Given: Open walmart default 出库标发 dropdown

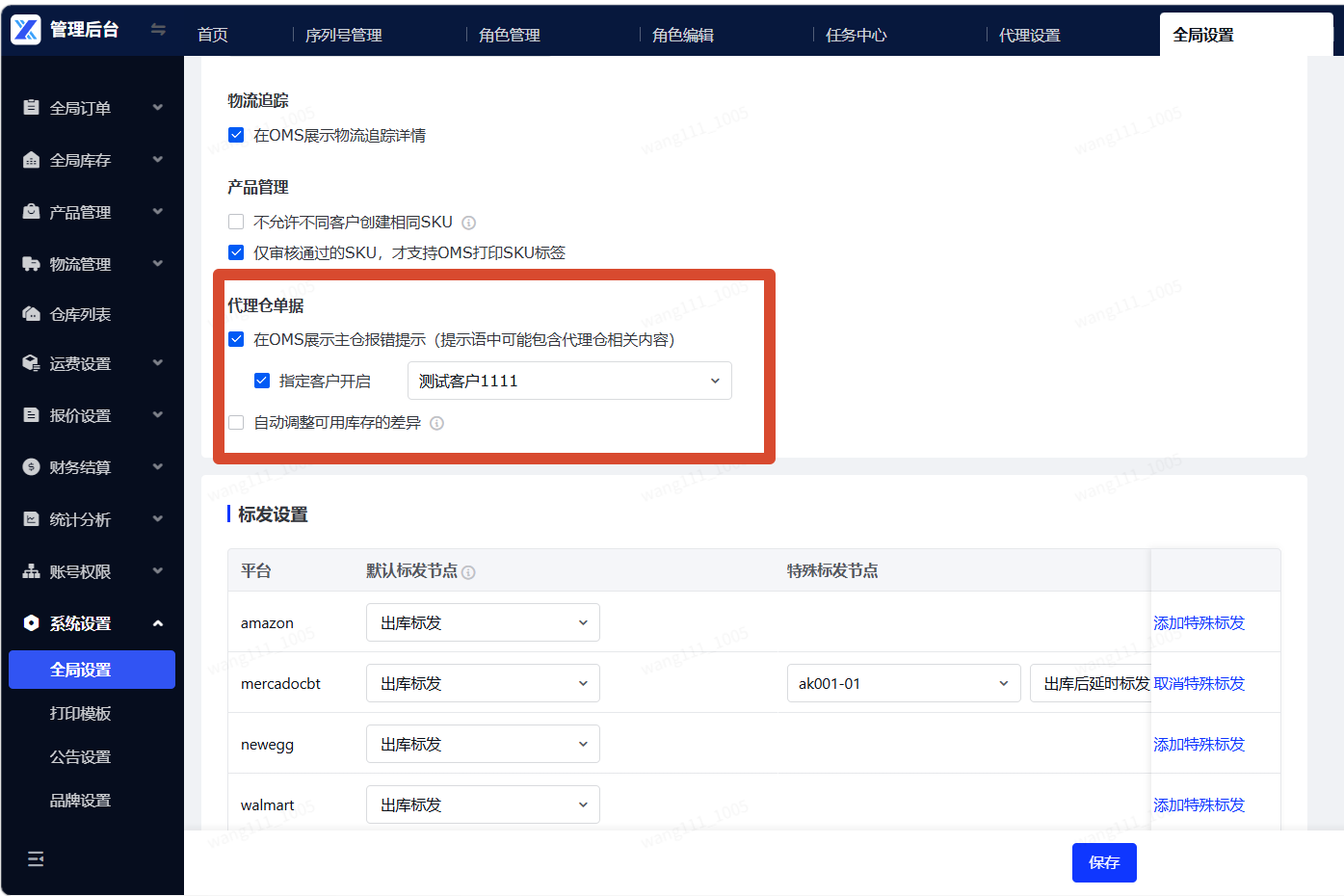Looking at the screenshot, I should 483,804.
